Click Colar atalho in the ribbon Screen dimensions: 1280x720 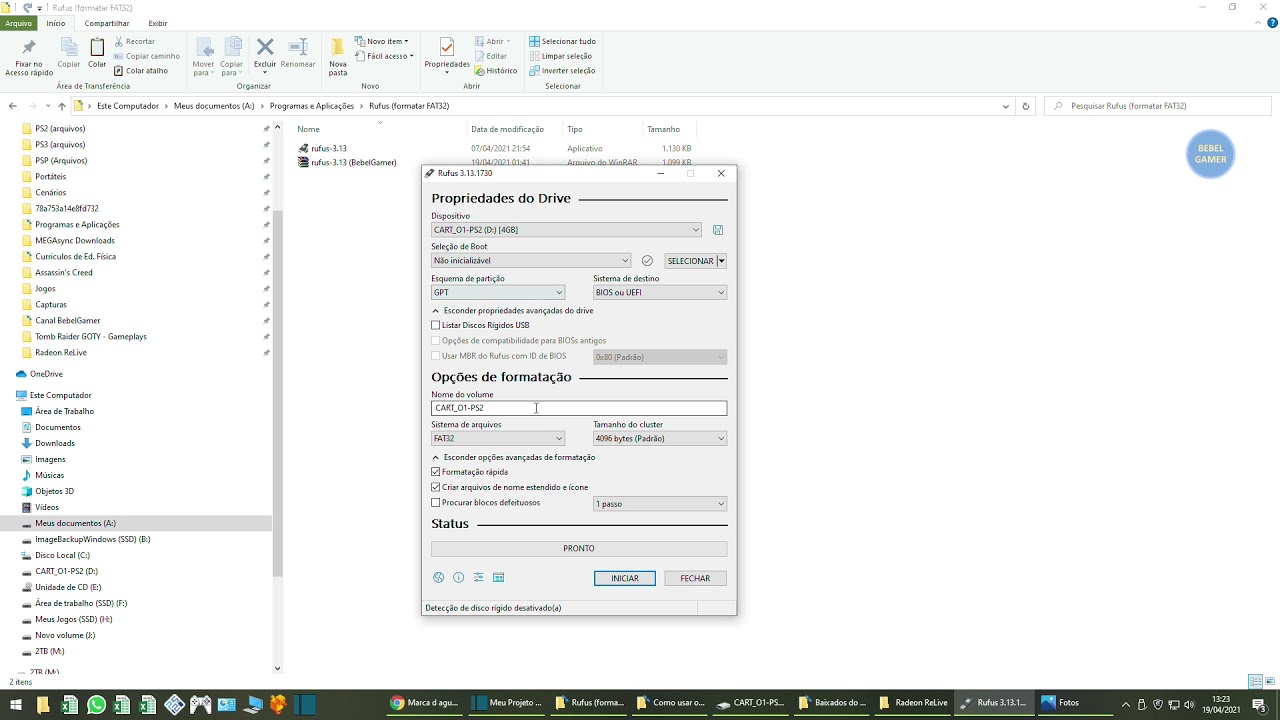point(141,71)
